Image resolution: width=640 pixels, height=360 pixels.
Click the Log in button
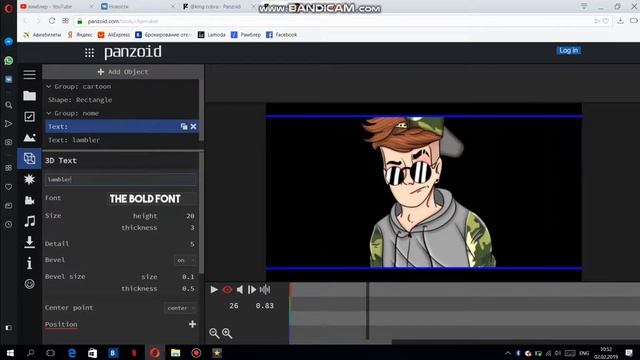click(x=569, y=51)
